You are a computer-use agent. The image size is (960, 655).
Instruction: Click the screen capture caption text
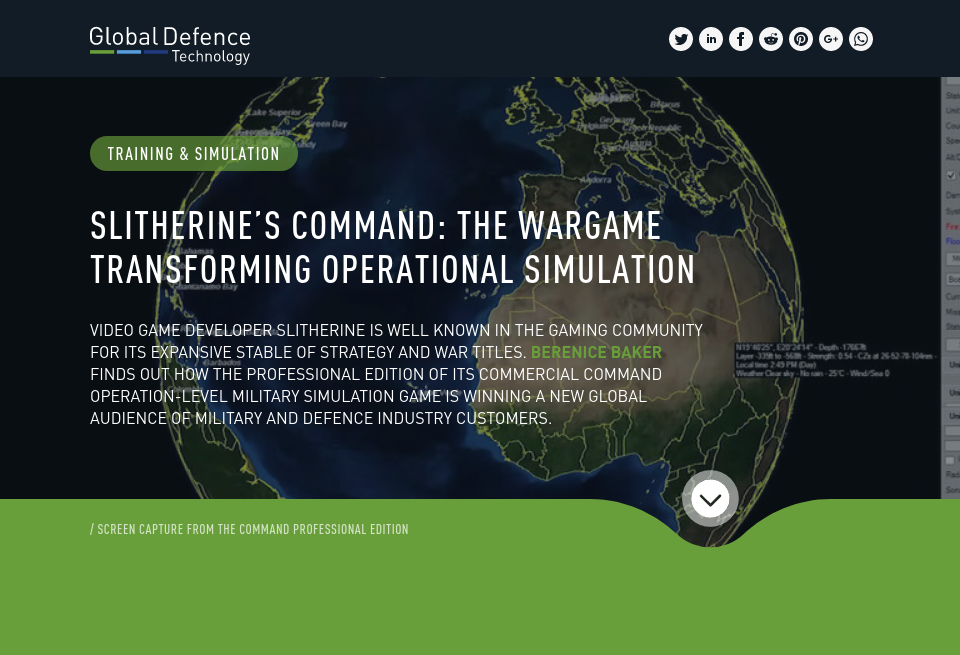pos(249,529)
